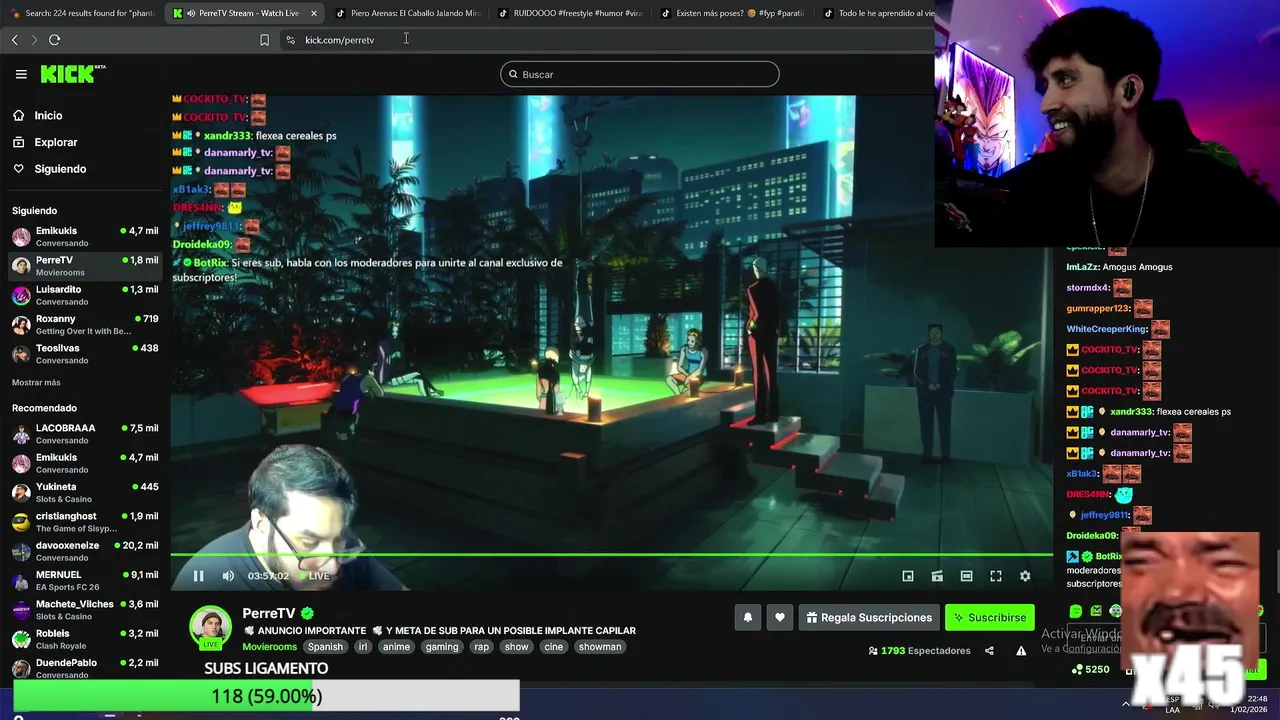
Task: Open MERNUEL recommended channel
Action: click(85, 580)
